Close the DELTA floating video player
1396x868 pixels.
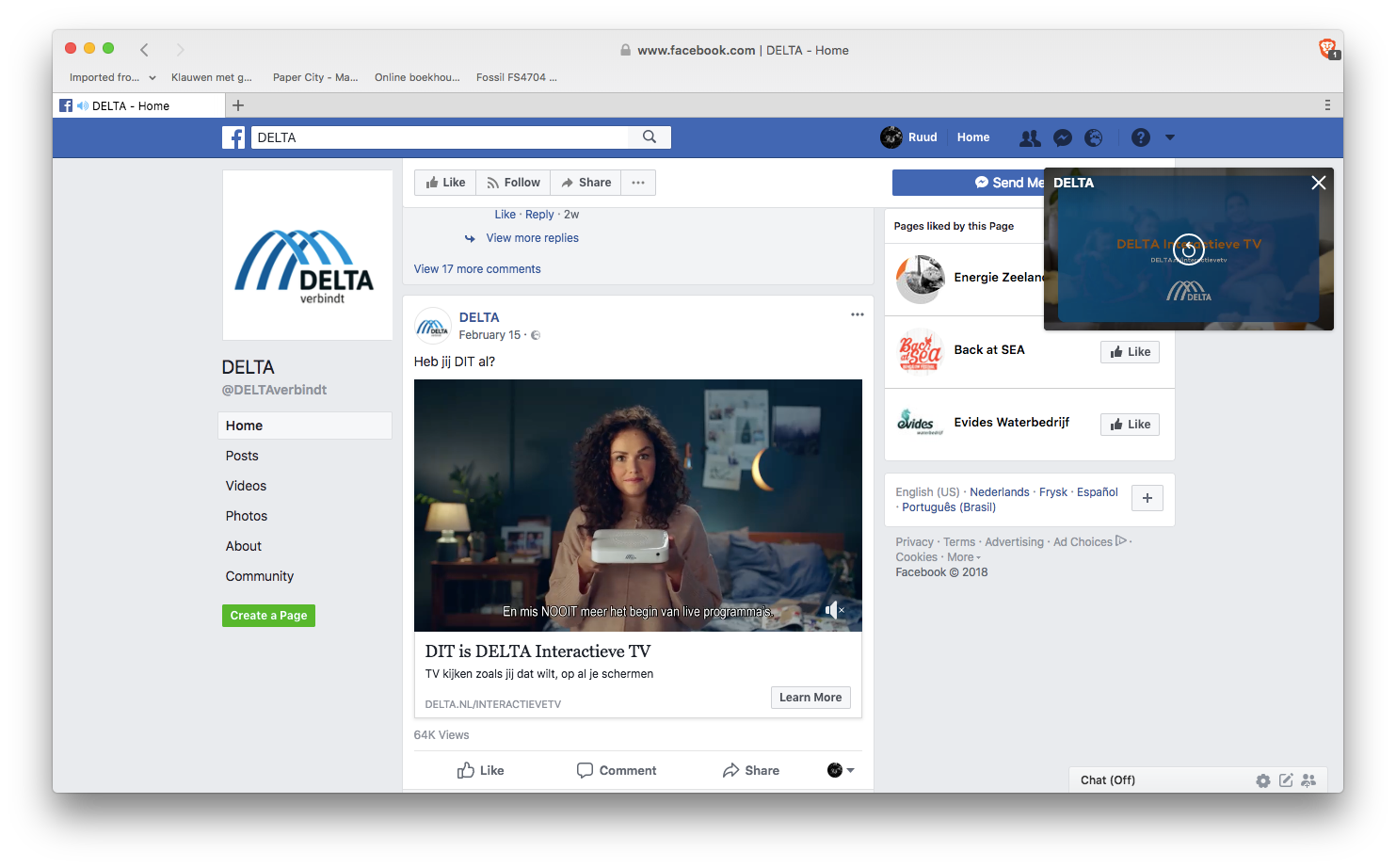click(x=1318, y=183)
